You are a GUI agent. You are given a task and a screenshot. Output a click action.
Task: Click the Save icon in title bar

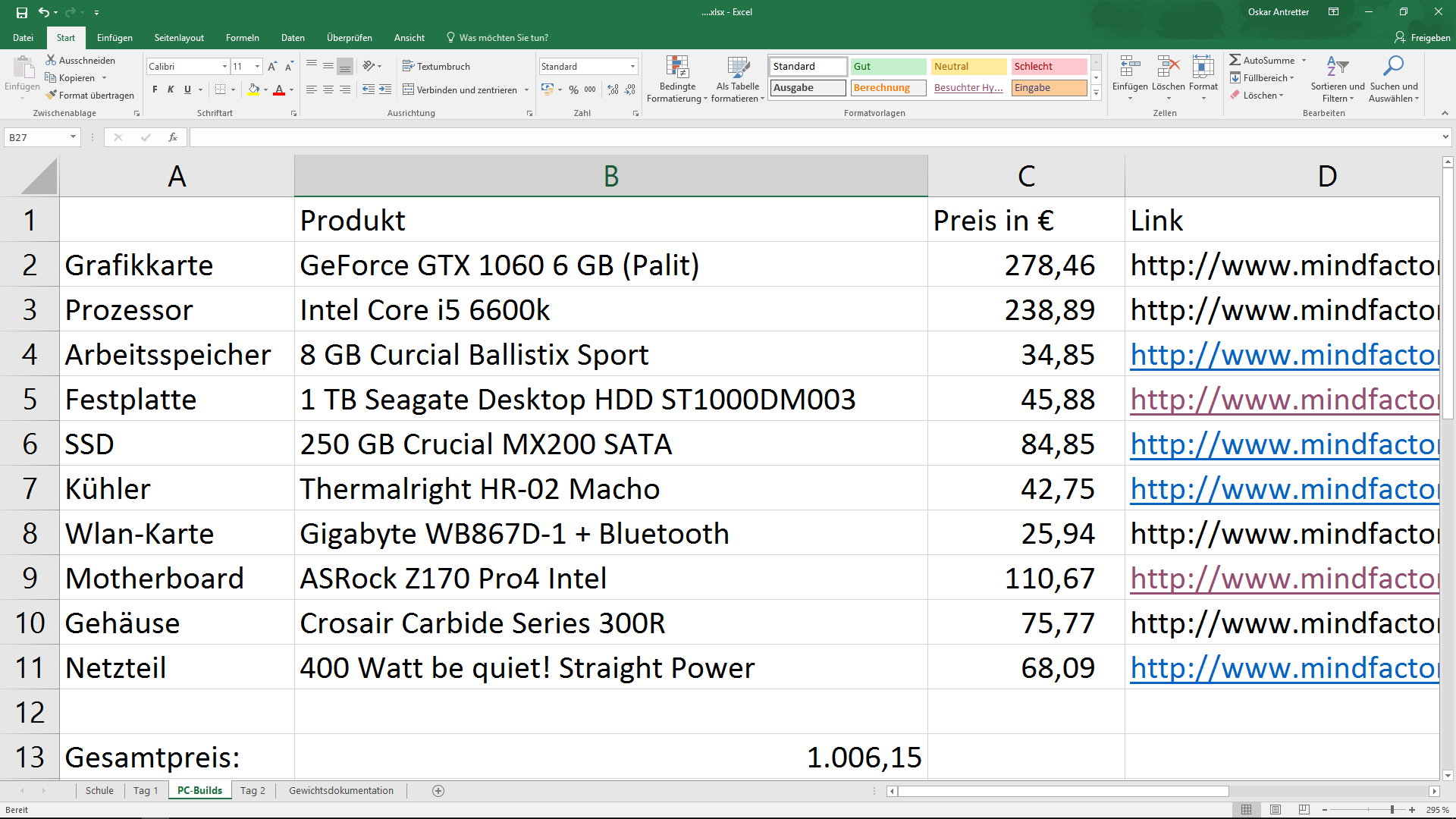pos(22,12)
